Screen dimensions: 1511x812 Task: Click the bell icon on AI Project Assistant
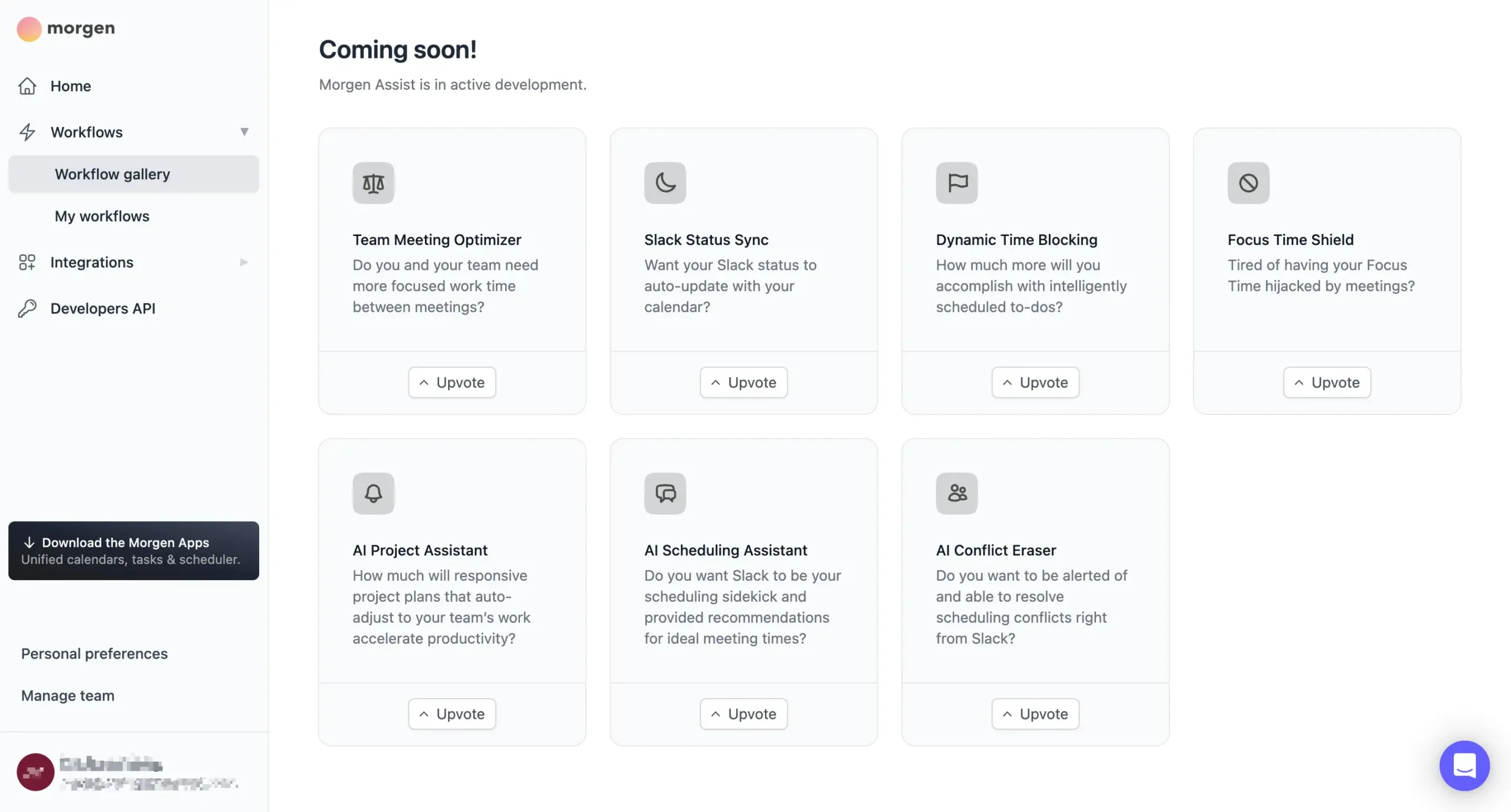pyautogui.click(x=373, y=493)
